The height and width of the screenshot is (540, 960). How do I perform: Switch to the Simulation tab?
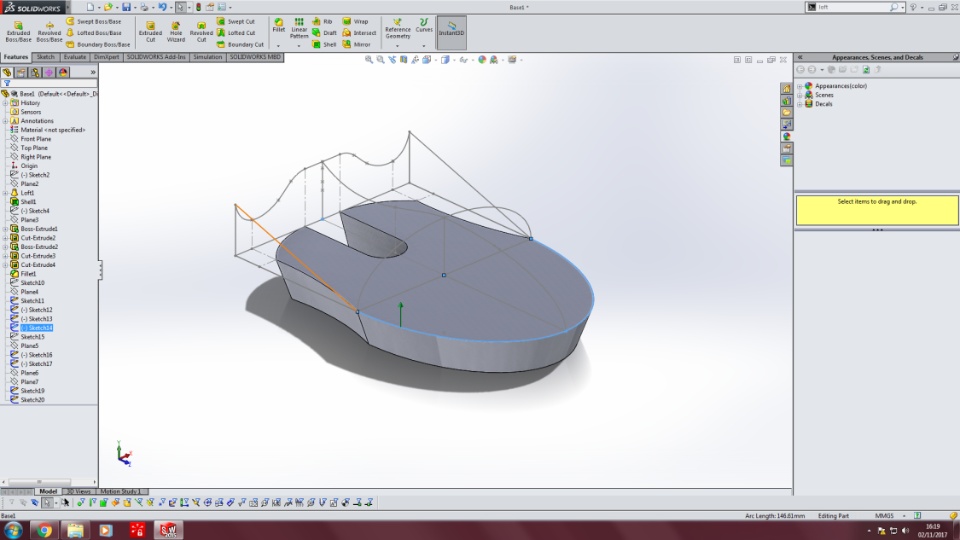(x=208, y=57)
